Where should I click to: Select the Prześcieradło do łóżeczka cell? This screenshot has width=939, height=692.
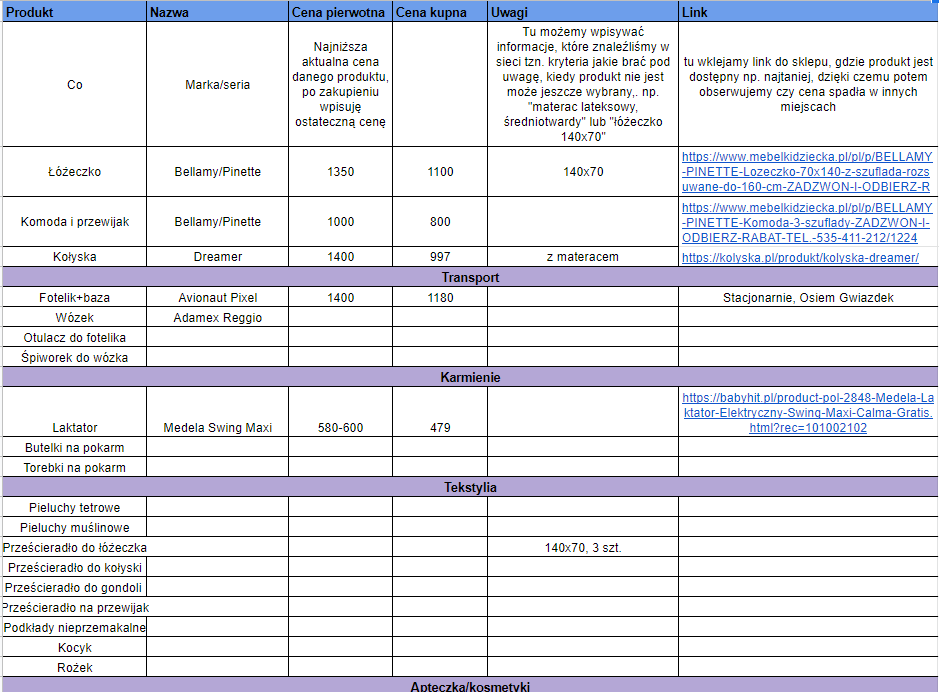point(74,547)
